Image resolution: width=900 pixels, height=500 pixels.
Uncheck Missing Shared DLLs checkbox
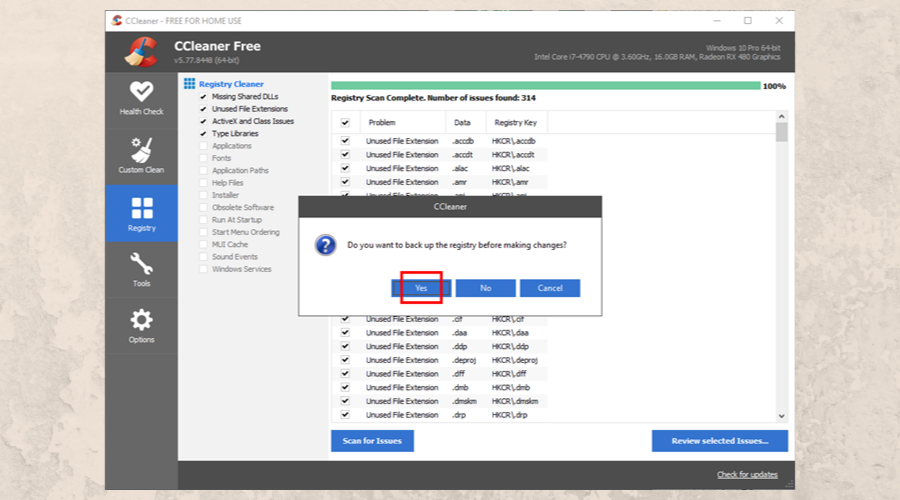pos(204,97)
